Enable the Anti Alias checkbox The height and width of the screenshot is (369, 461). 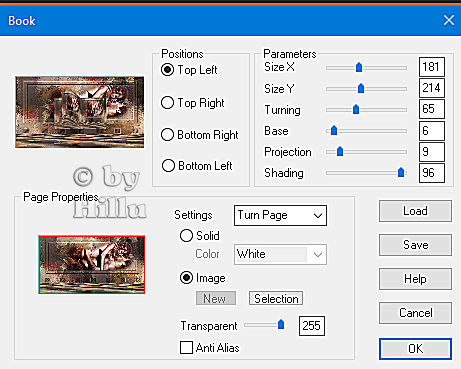click(186, 348)
